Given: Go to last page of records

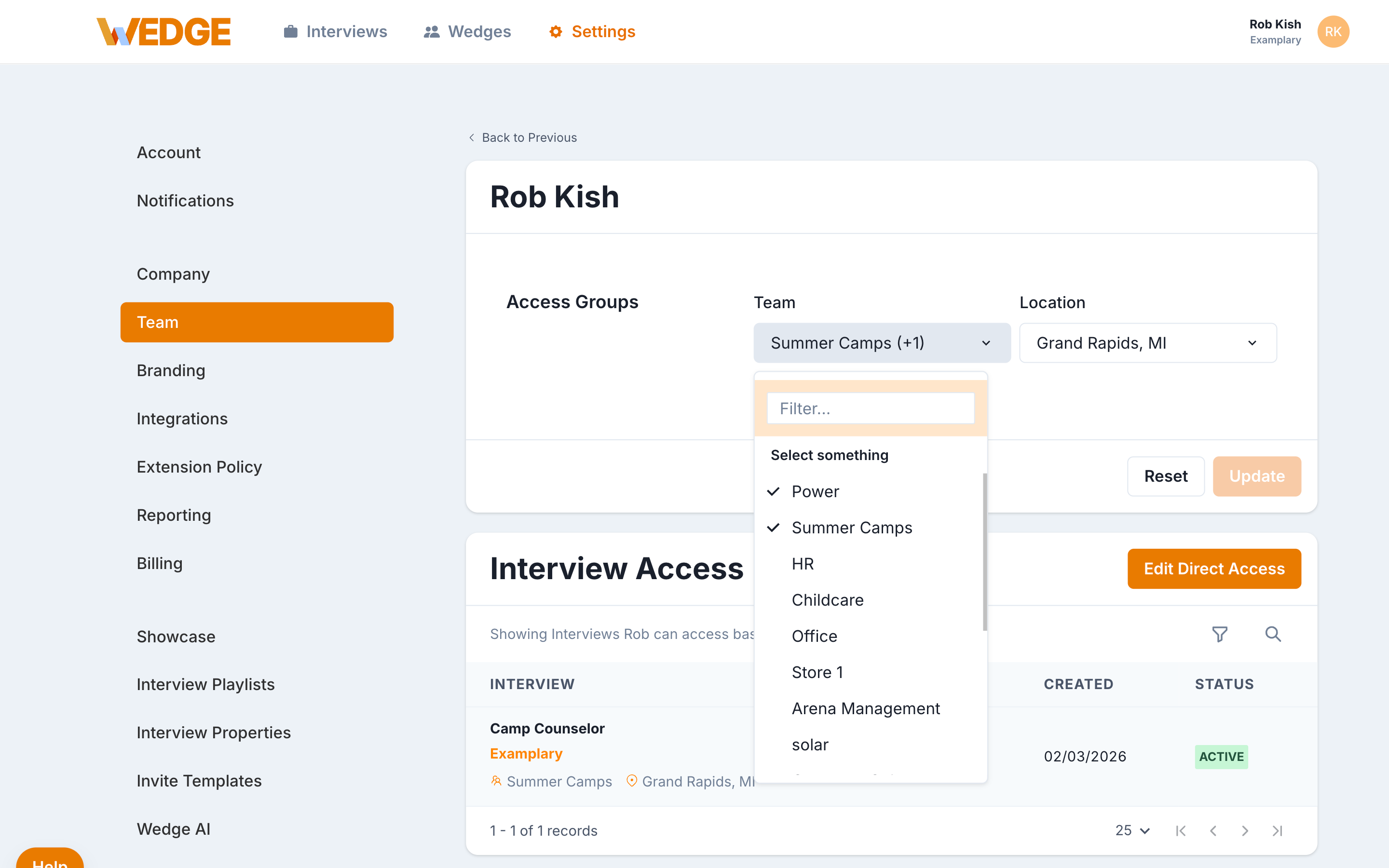Looking at the screenshot, I should click(1277, 831).
